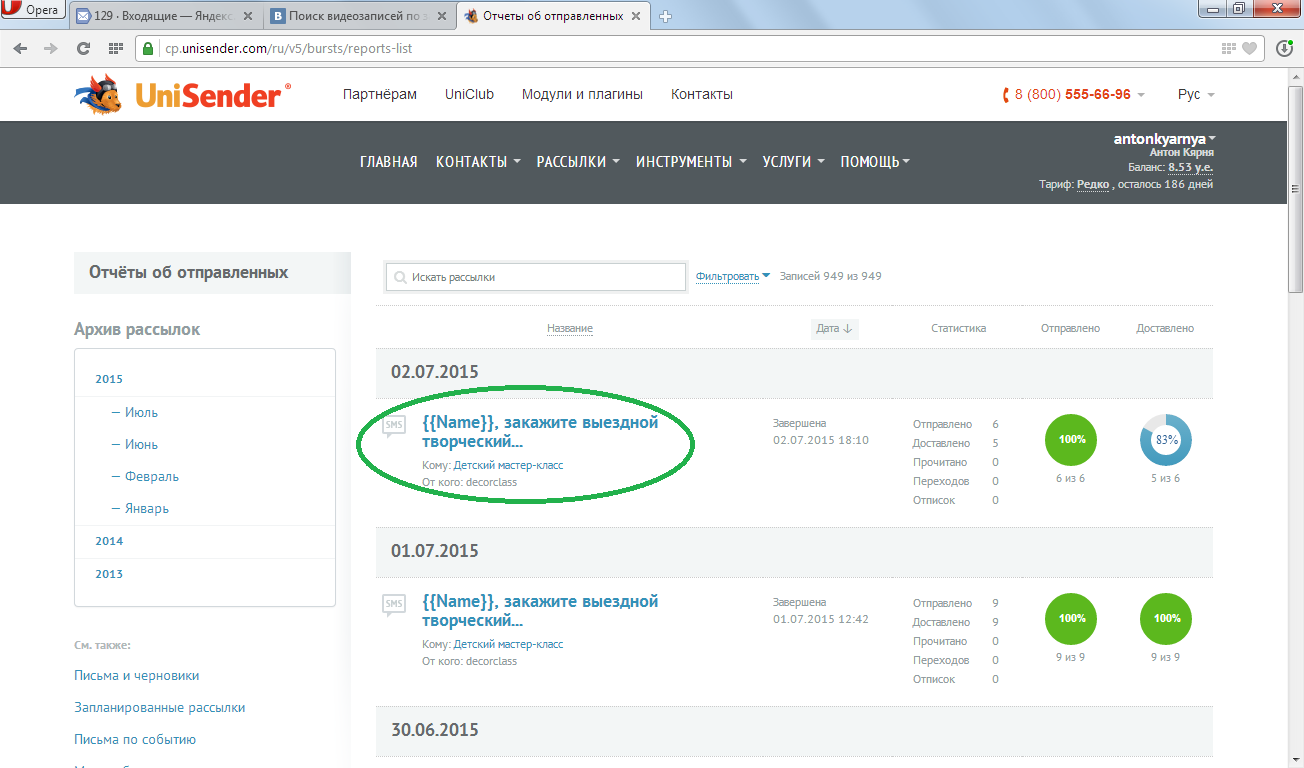This screenshot has height=768, width=1304.
Task: Click the 83% delivered donut chart
Action: tap(1166, 439)
